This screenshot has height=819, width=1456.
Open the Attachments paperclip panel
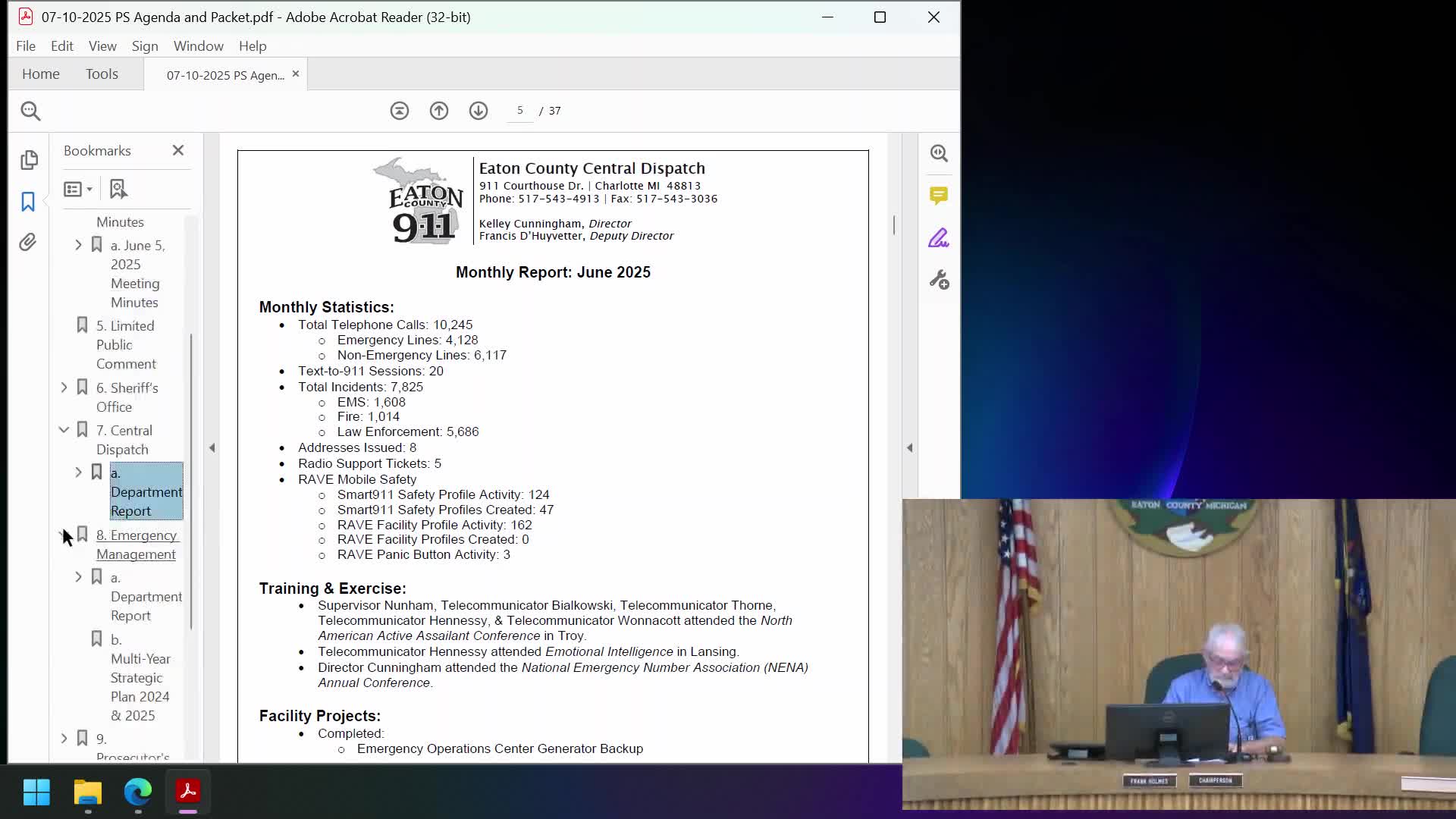point(28,243)
